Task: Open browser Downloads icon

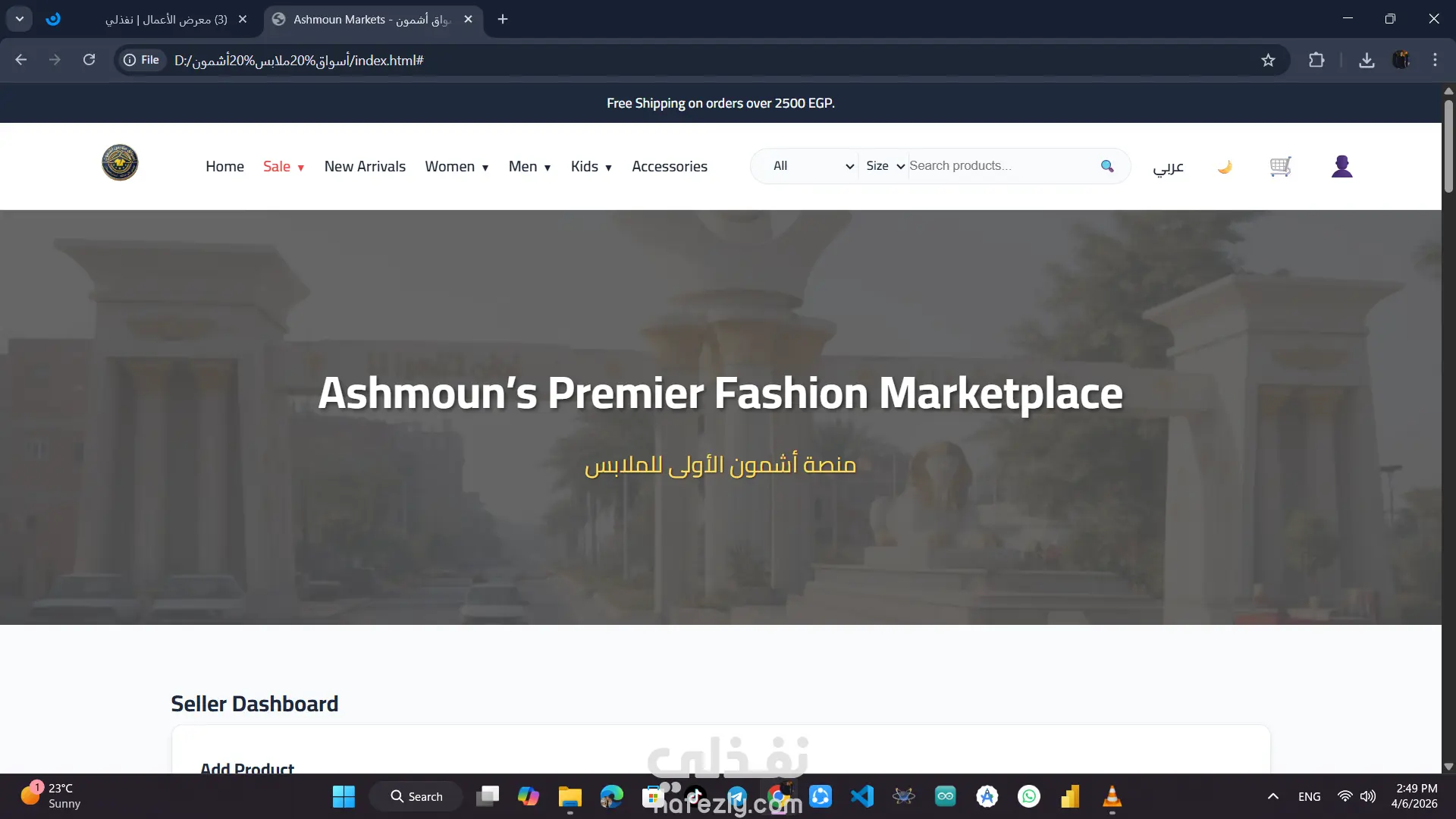Action: pyautogui.click(x=1367, y=60)
